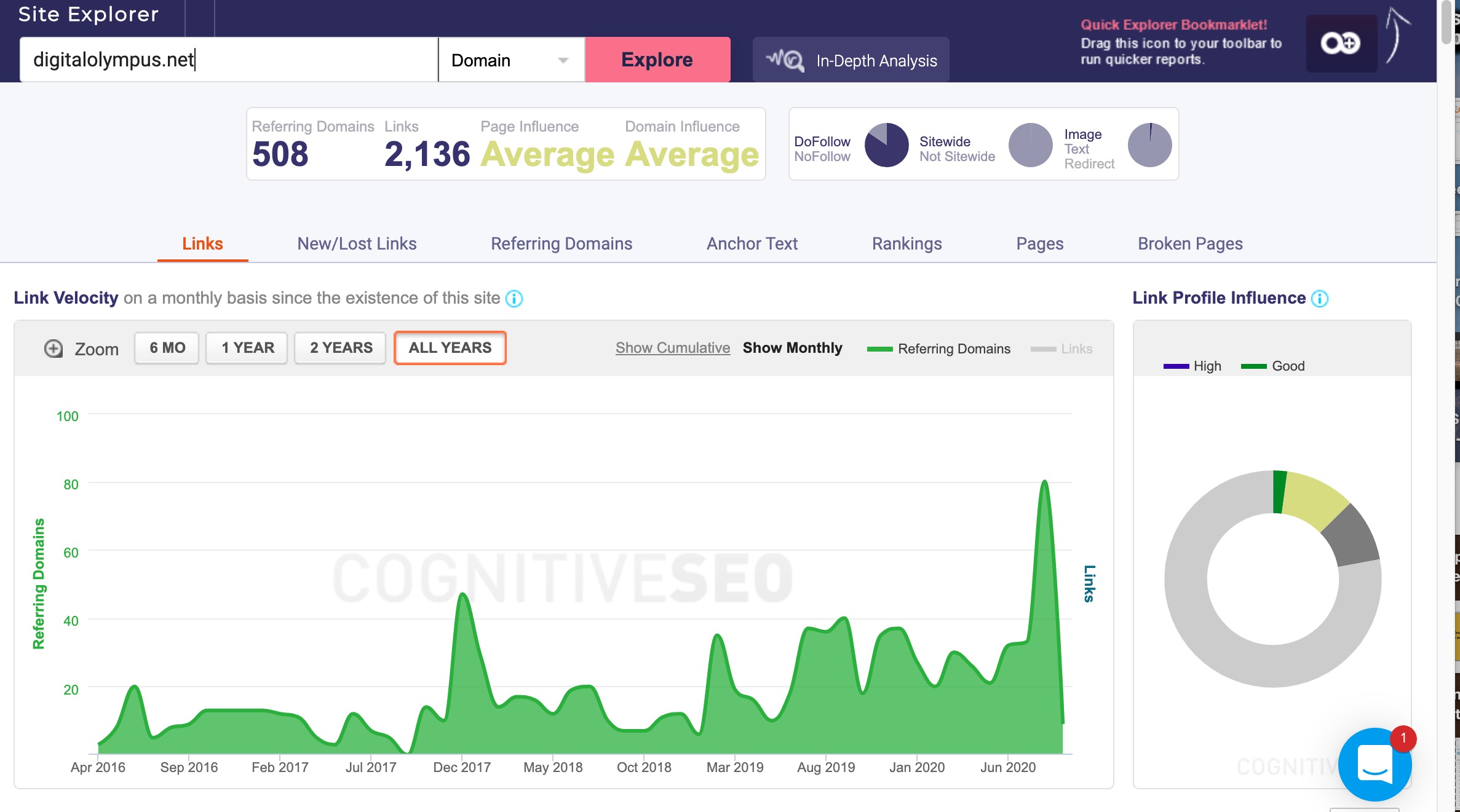Toggle the High legend item
This screenshot has height=812, width=1460.
pyautogui.click(x=1192, y=366)
